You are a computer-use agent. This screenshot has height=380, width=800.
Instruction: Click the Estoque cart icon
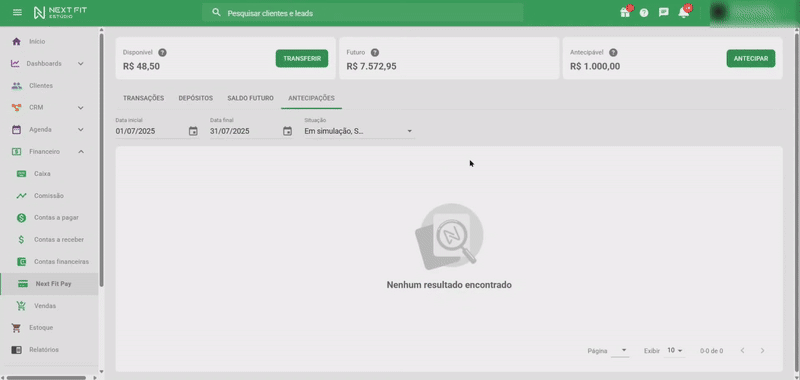click(16, 328)
